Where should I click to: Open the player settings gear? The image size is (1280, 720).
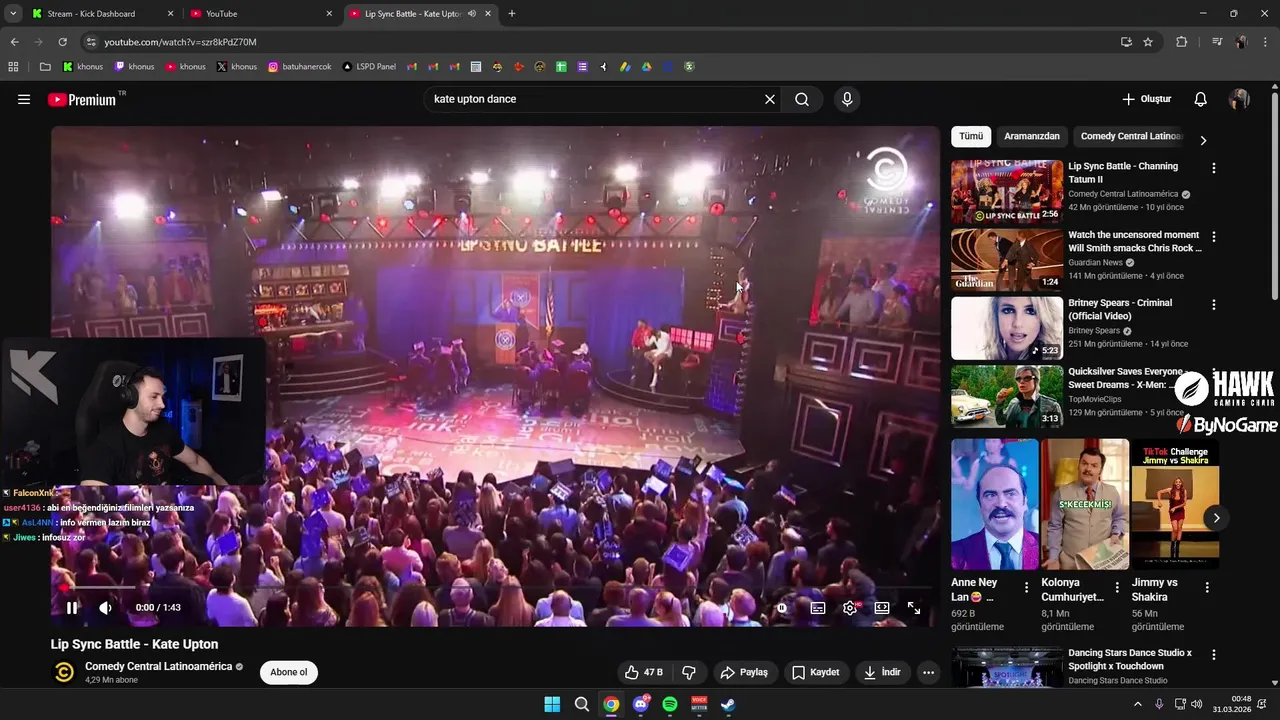(x=850, y=607)
